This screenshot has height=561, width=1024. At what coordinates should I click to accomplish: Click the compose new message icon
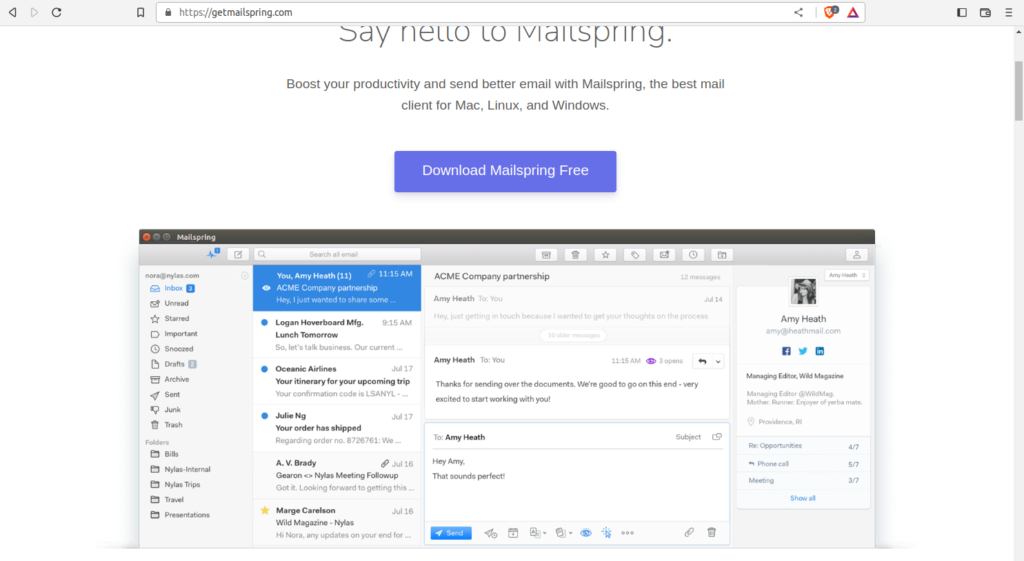[238, 255]
